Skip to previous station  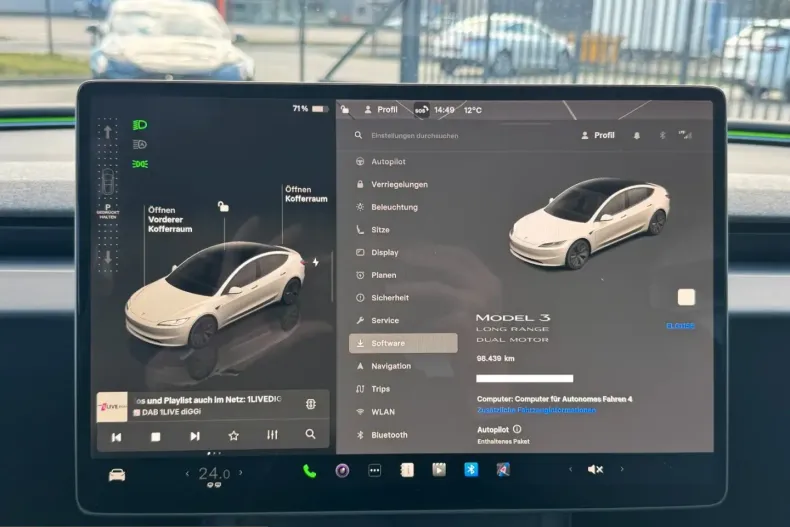pos(116,437)
